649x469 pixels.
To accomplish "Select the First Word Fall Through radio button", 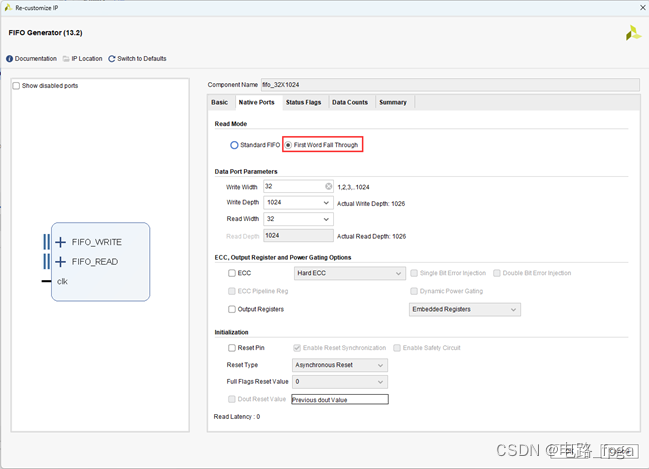I will [x=288, y=145].
